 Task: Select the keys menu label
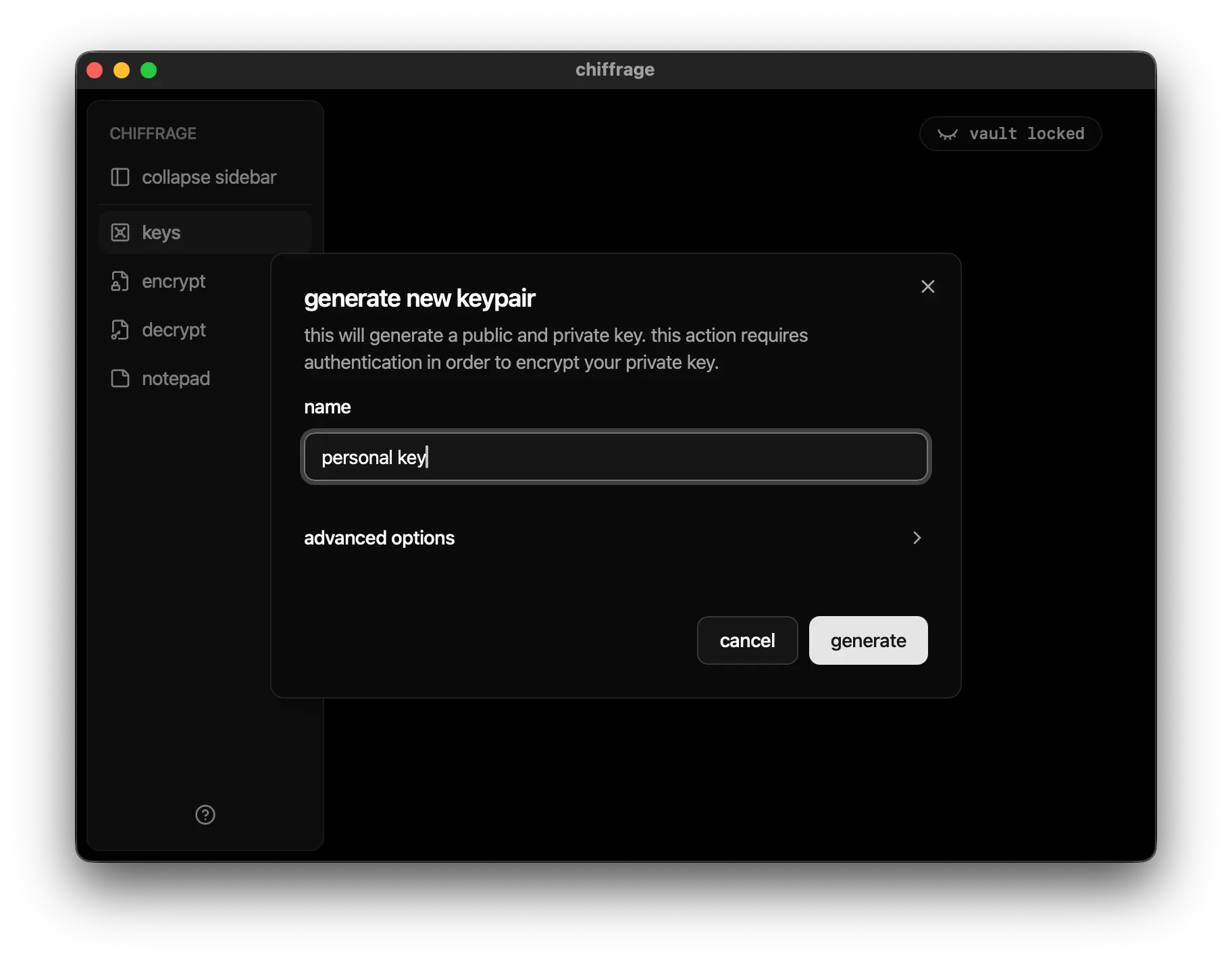(x=161, y=232)
